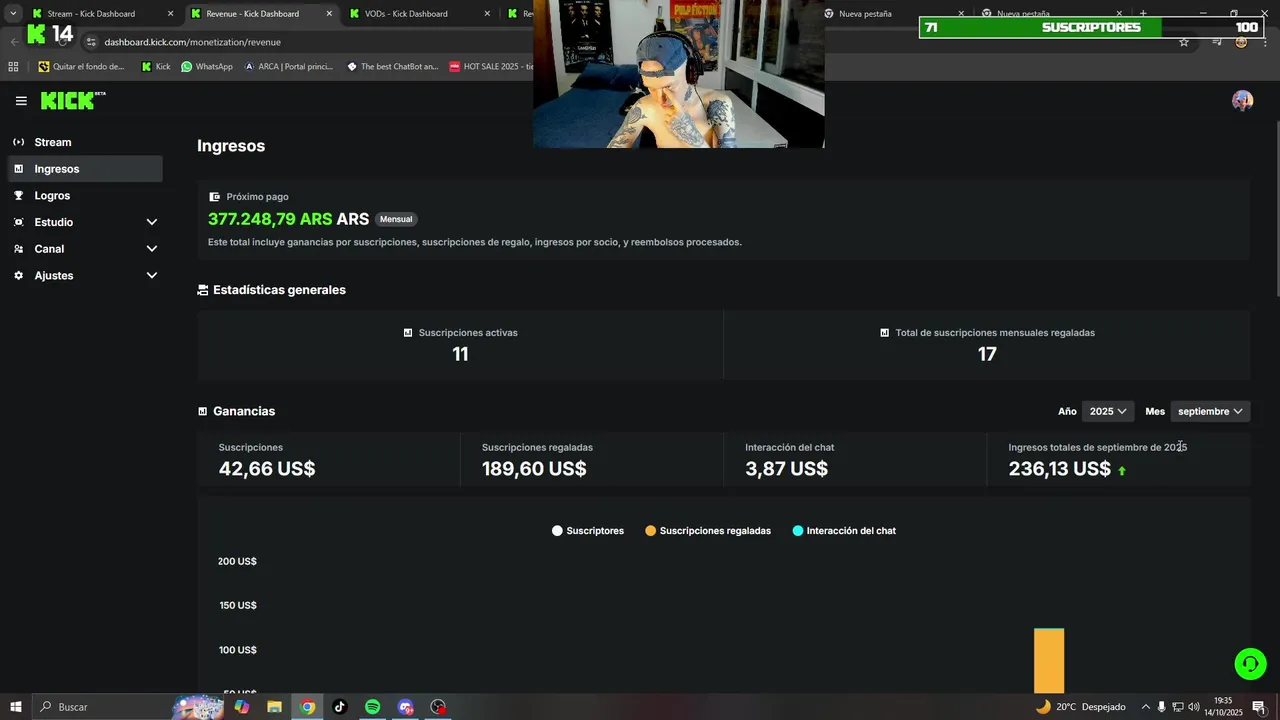This screenshot has width=1280, height=720.
Task: Open the apps grid in the bookmarks bar
Action: [13, 67]
